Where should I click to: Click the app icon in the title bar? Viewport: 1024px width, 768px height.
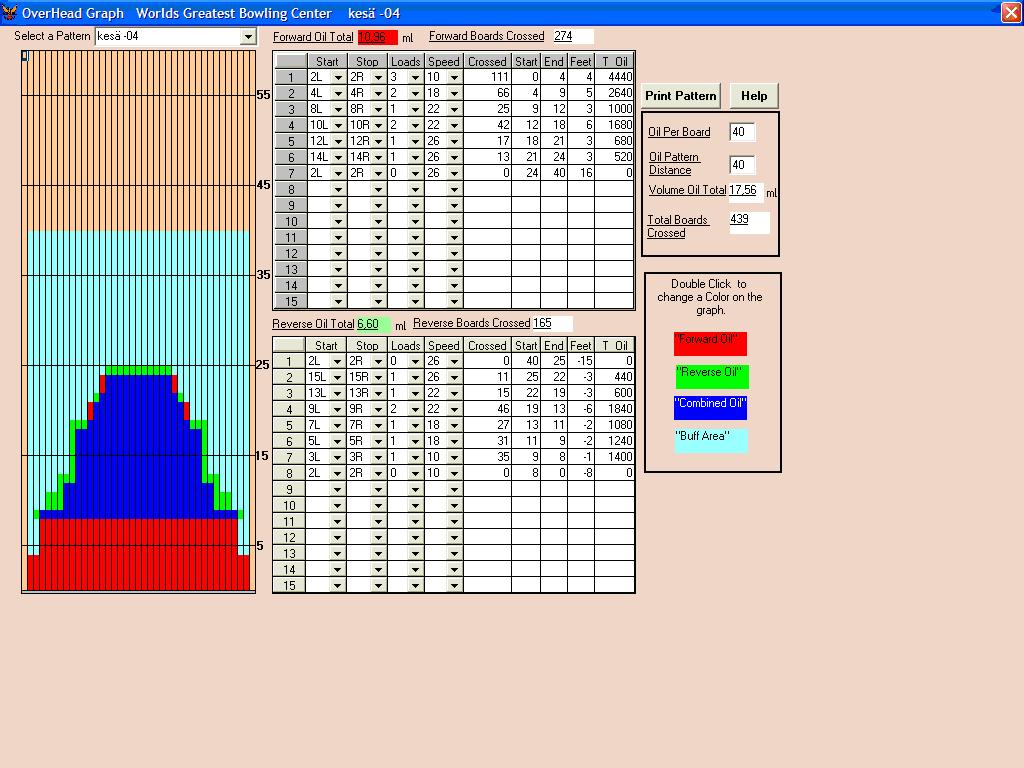[10, 13]
